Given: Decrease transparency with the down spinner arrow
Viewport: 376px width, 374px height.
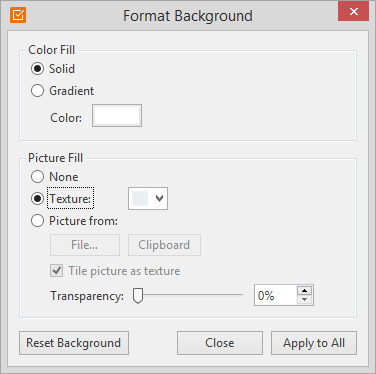Looking at the screenshot, I should point(304,300).
